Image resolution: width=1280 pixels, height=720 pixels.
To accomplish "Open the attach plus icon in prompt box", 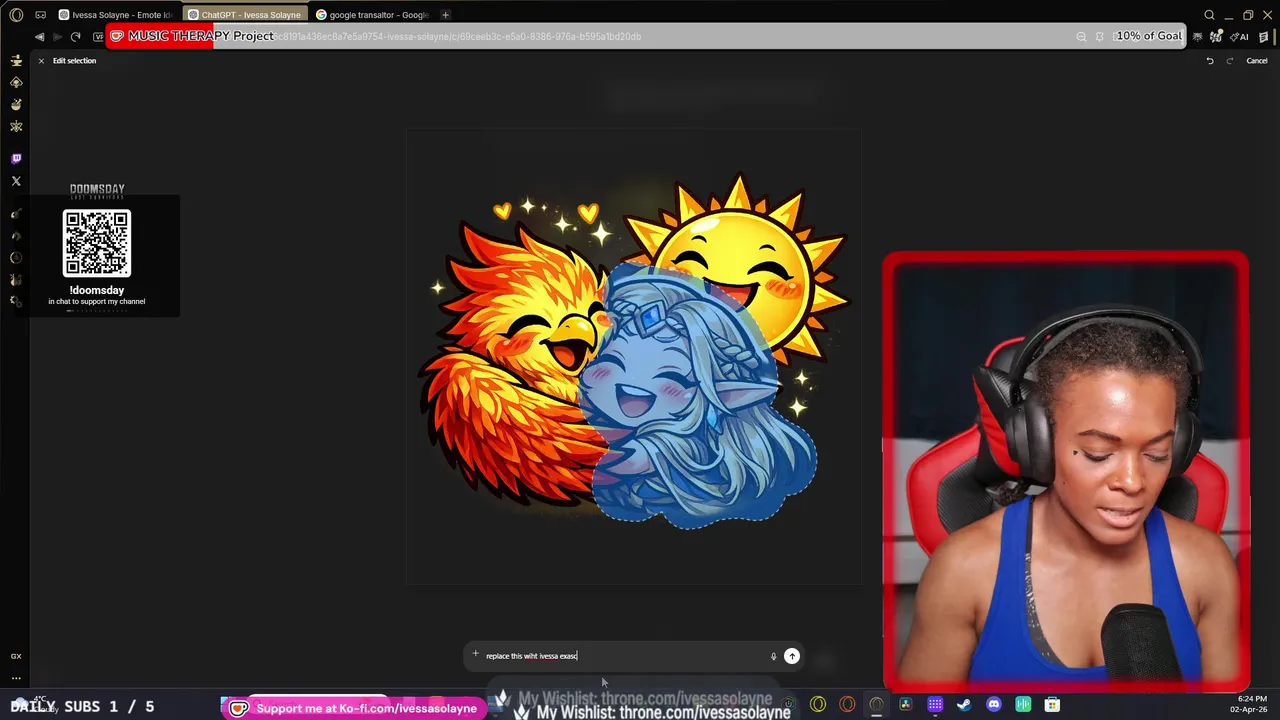I will (475, 655).
